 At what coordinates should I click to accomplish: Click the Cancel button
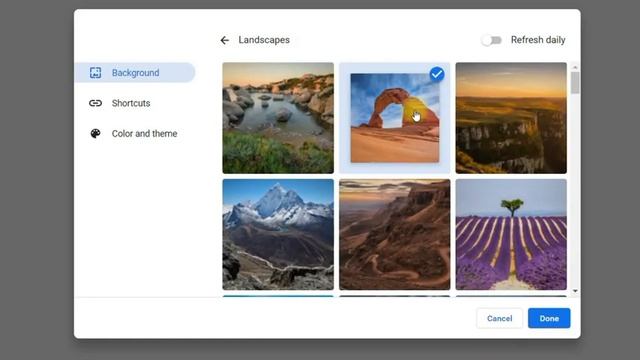(500, 318)
